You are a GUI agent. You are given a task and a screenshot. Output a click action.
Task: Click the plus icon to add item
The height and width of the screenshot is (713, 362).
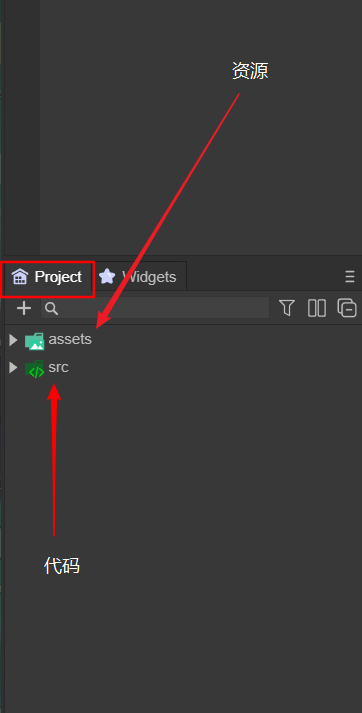tap(24, 308)
